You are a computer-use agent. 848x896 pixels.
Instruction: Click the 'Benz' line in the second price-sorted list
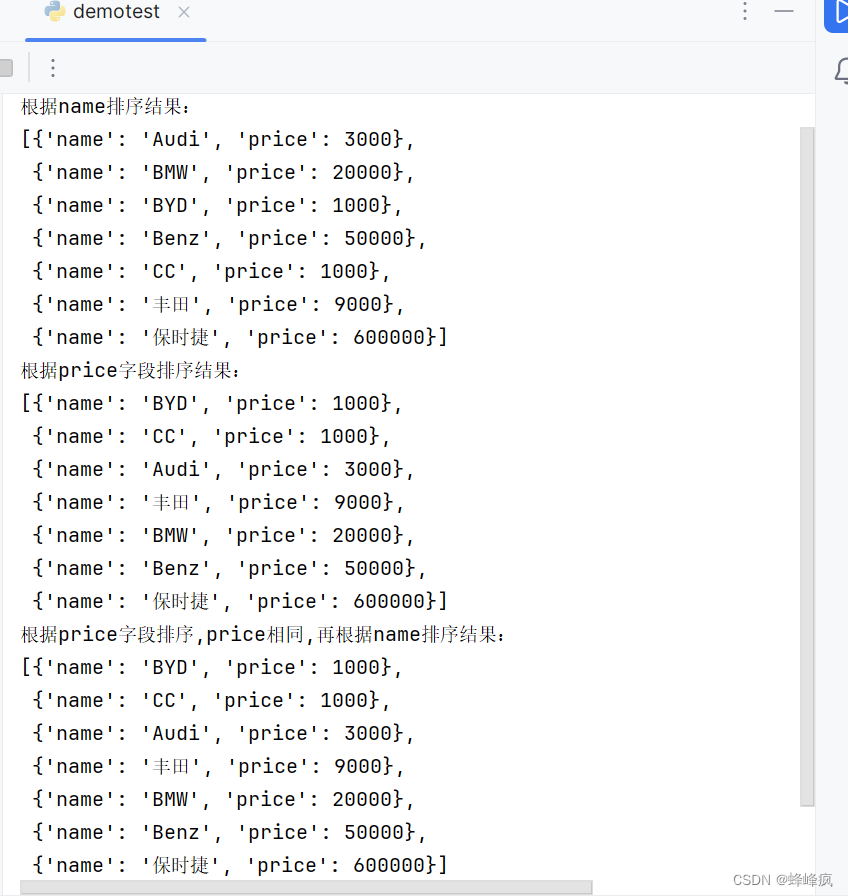click(229, 569)
